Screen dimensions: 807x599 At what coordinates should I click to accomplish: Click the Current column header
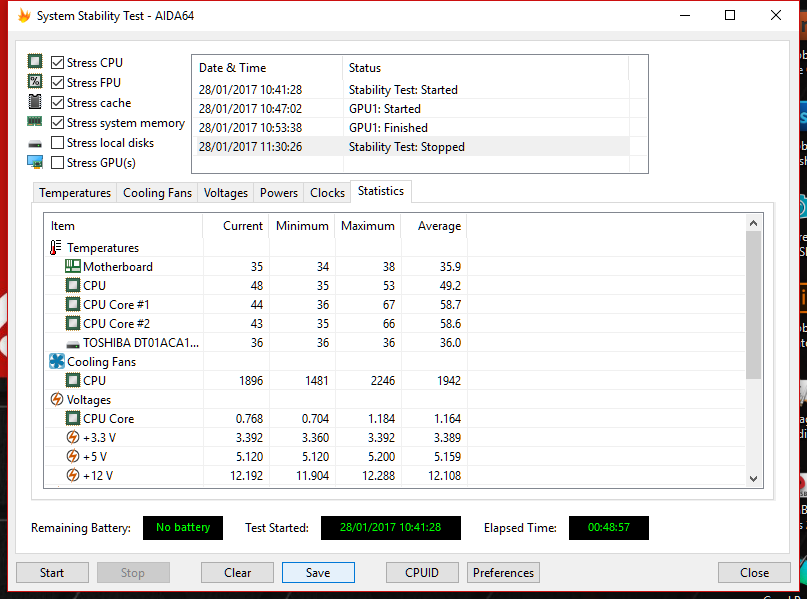click(x=236, y=226)
